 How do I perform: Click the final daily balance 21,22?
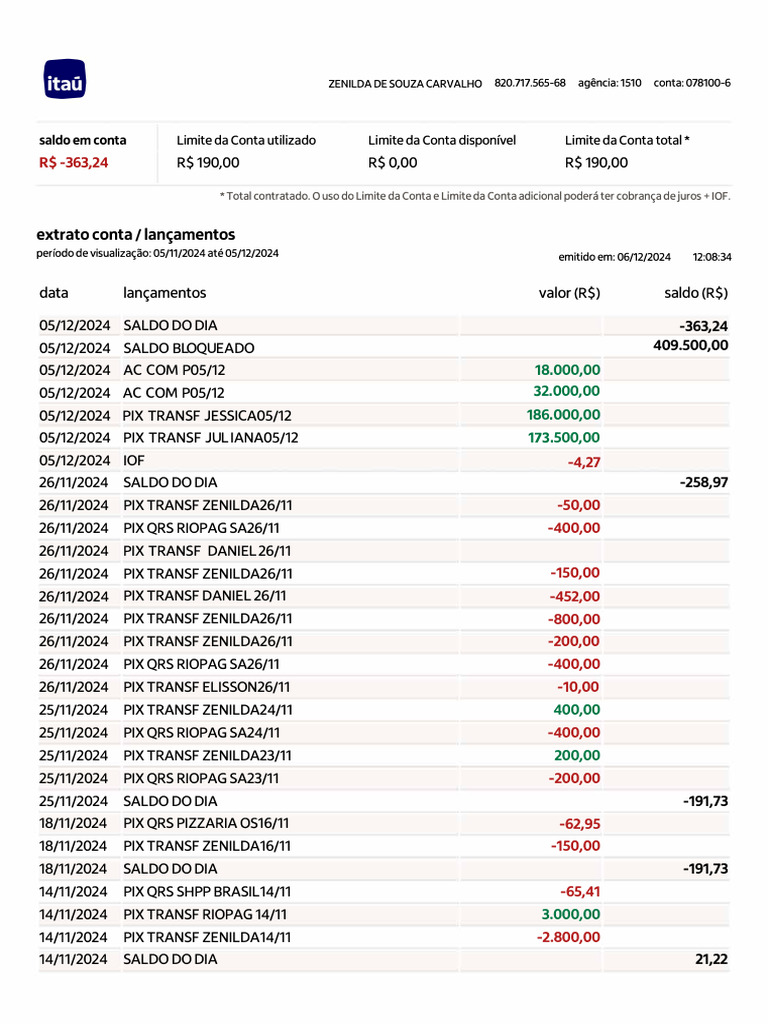[712, 959]
